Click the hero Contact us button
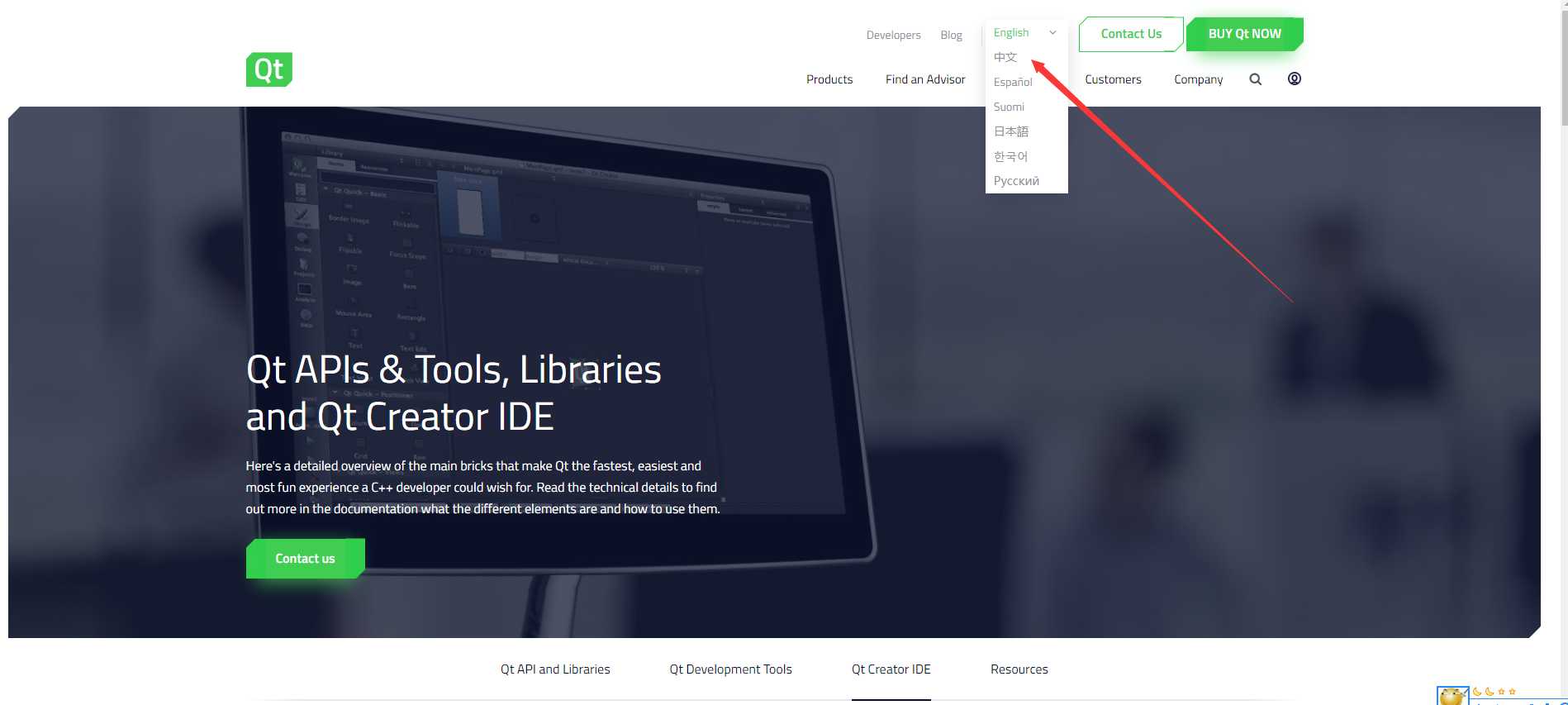Image resolution: width=1568 pixels, height=705 pixels. click(x=305, y=559)
